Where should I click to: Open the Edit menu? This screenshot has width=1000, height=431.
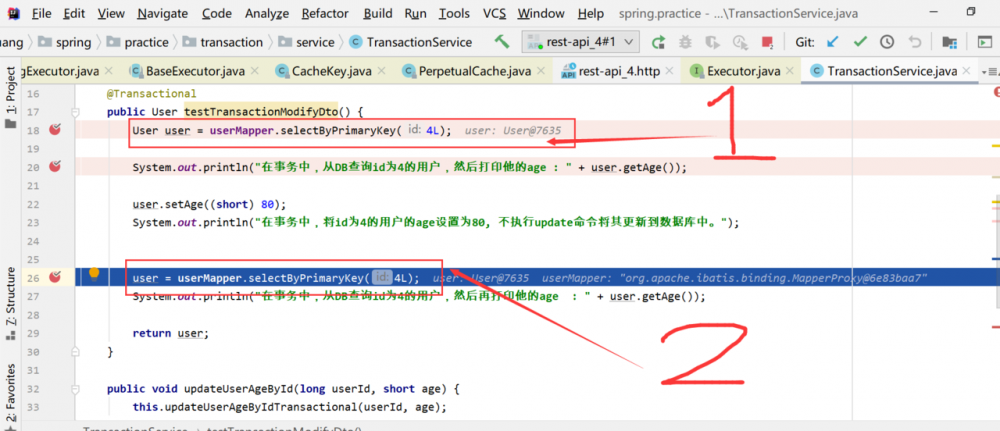click(75, 13)
